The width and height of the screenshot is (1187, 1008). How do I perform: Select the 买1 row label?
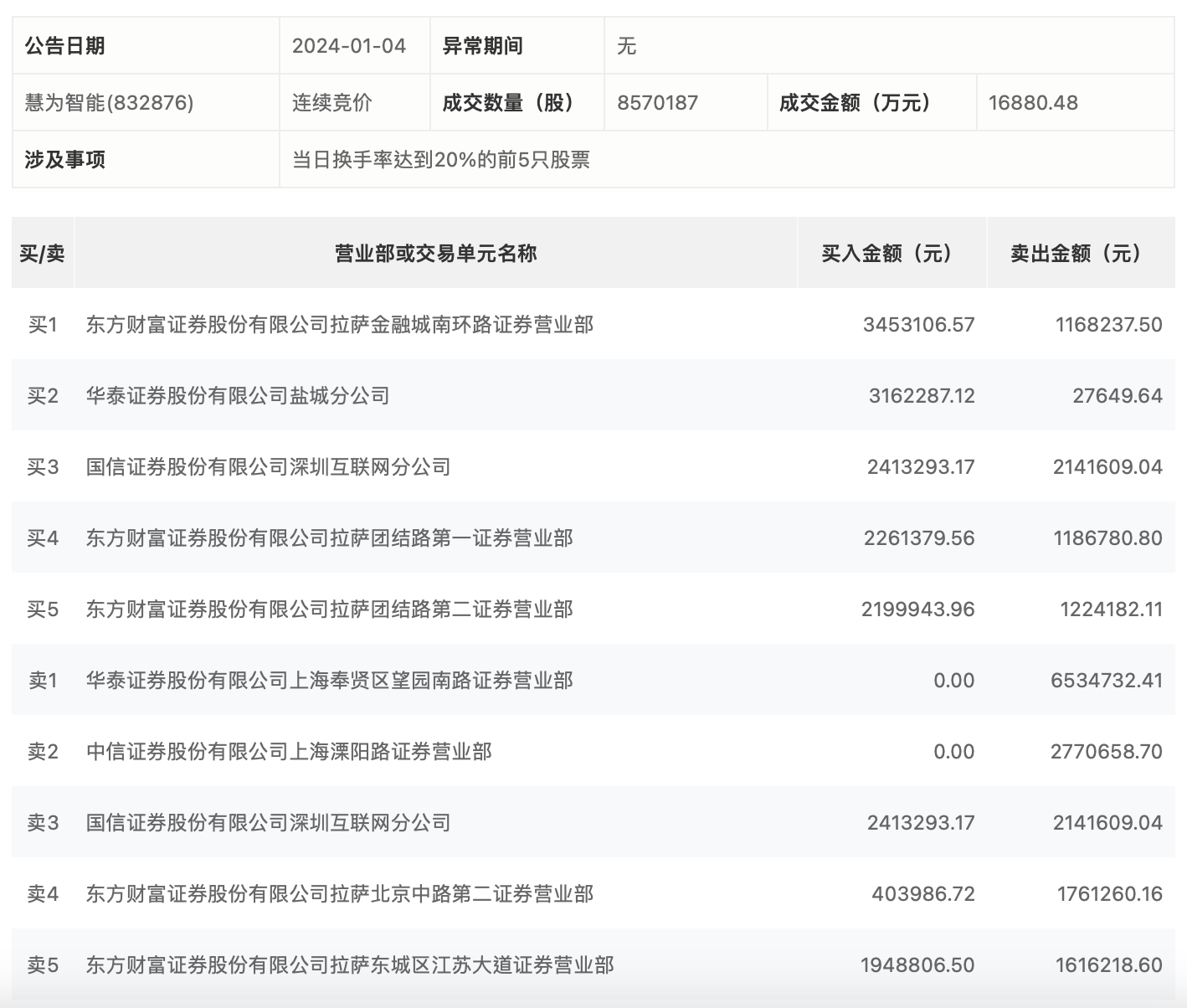click(x=43, y=324)
